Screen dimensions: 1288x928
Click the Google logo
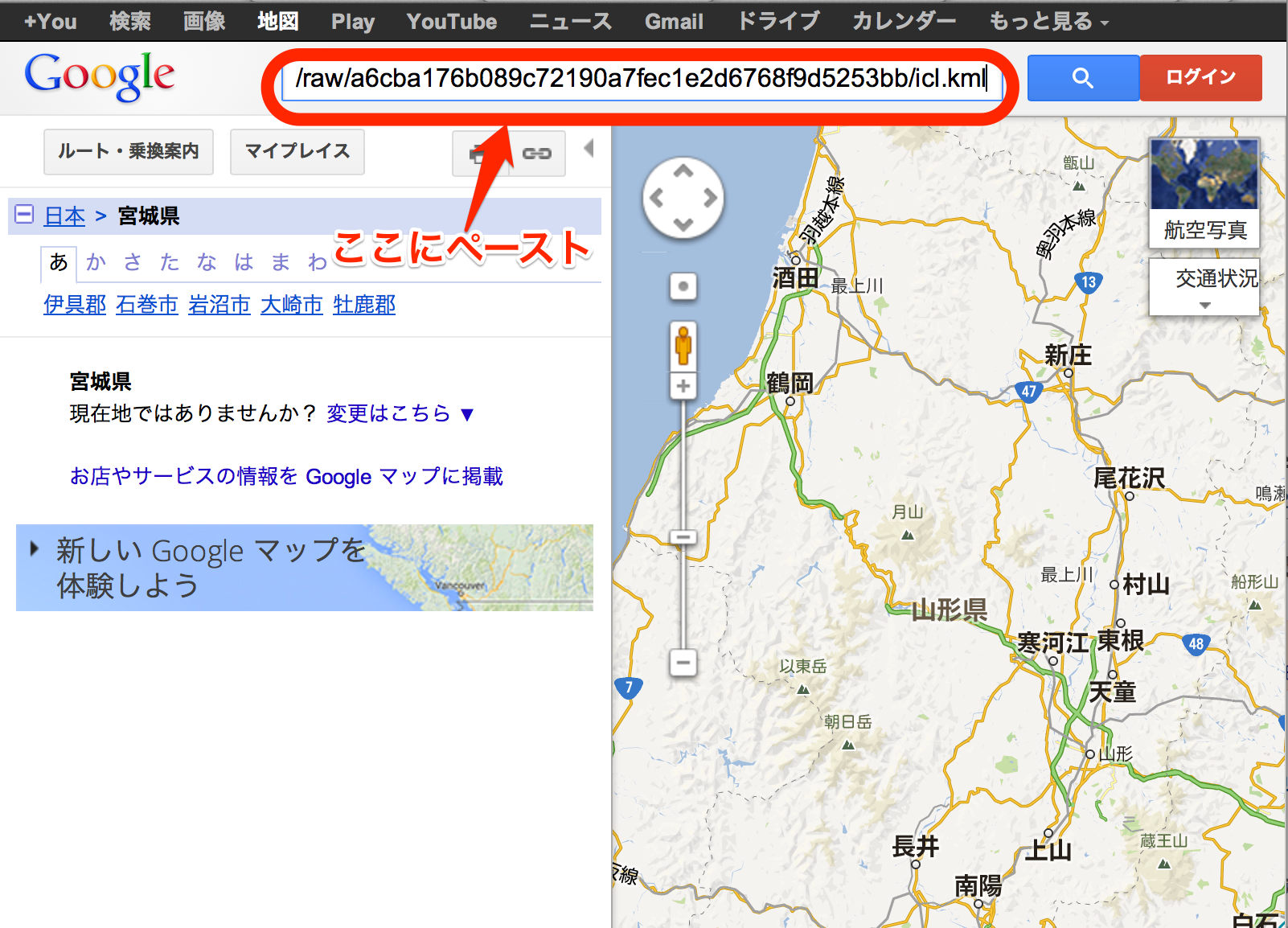point(100,76)
